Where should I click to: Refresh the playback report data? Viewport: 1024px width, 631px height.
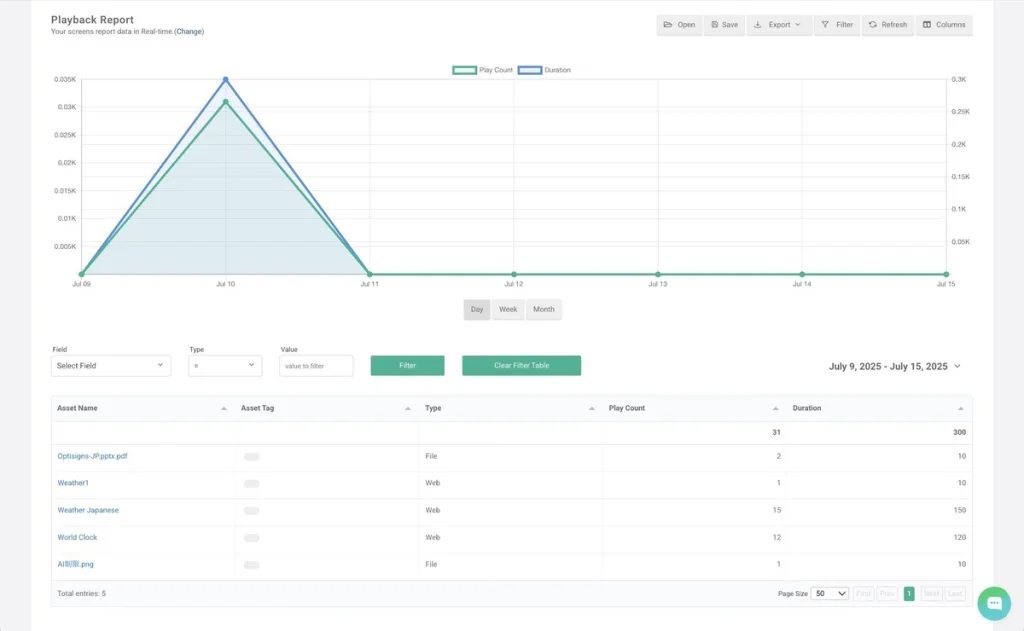click(887, 25)
